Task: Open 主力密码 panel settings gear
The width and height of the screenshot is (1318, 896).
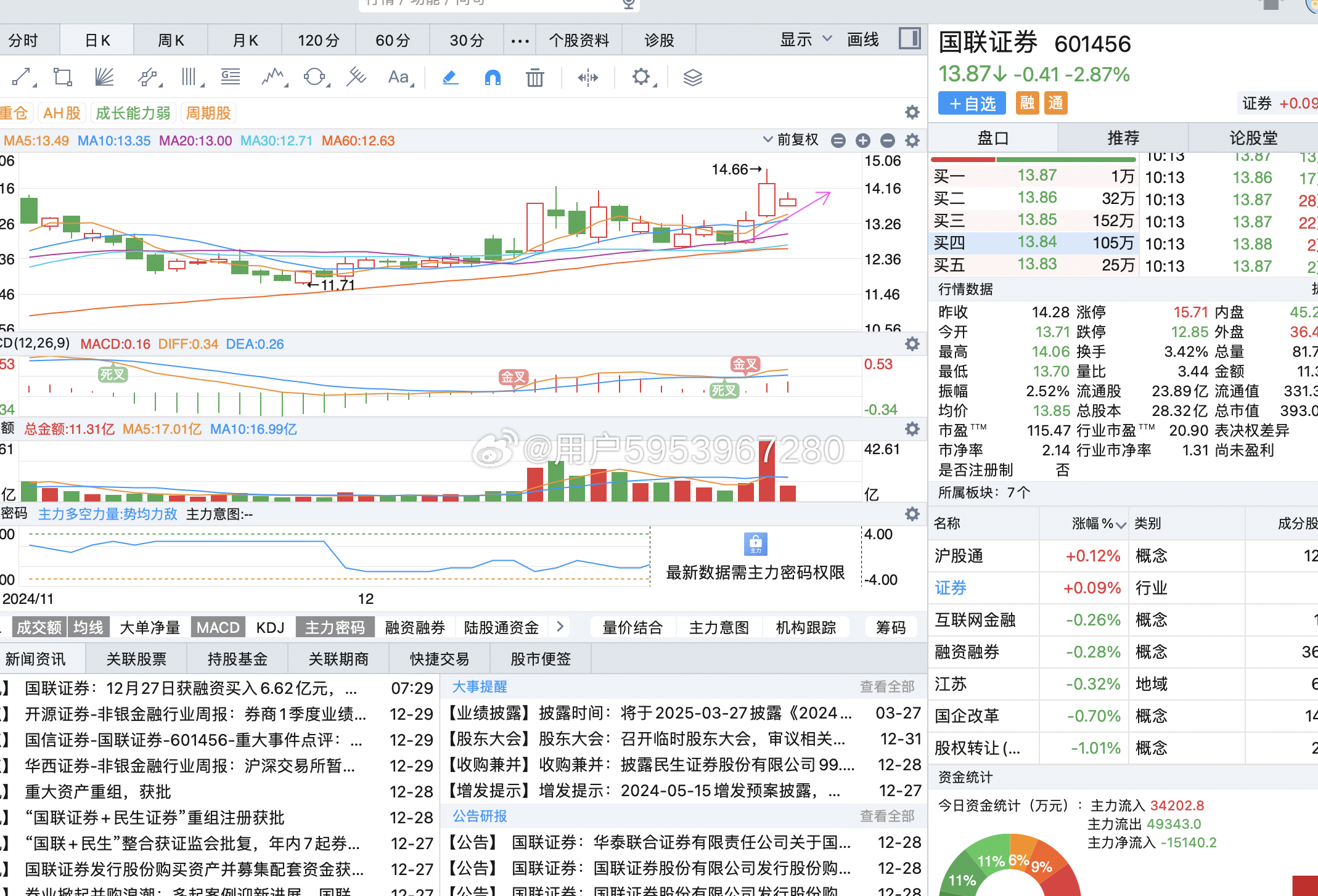Action: (x=912, y=514)
